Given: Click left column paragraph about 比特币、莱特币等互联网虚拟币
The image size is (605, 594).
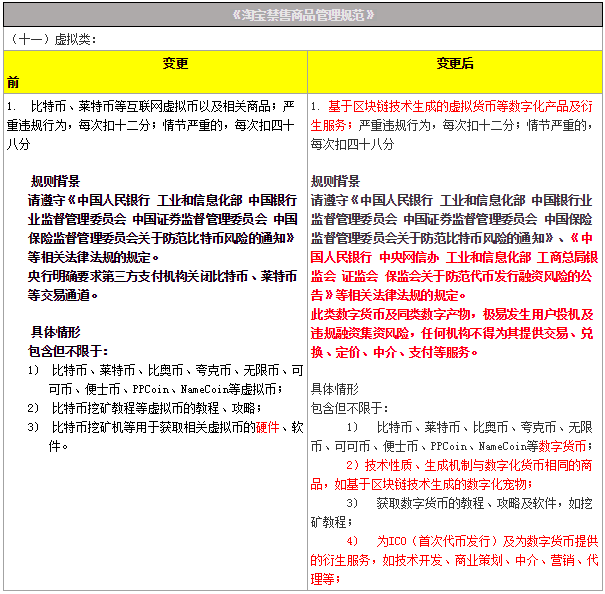Looking at the screenshot, I should 150,124.
